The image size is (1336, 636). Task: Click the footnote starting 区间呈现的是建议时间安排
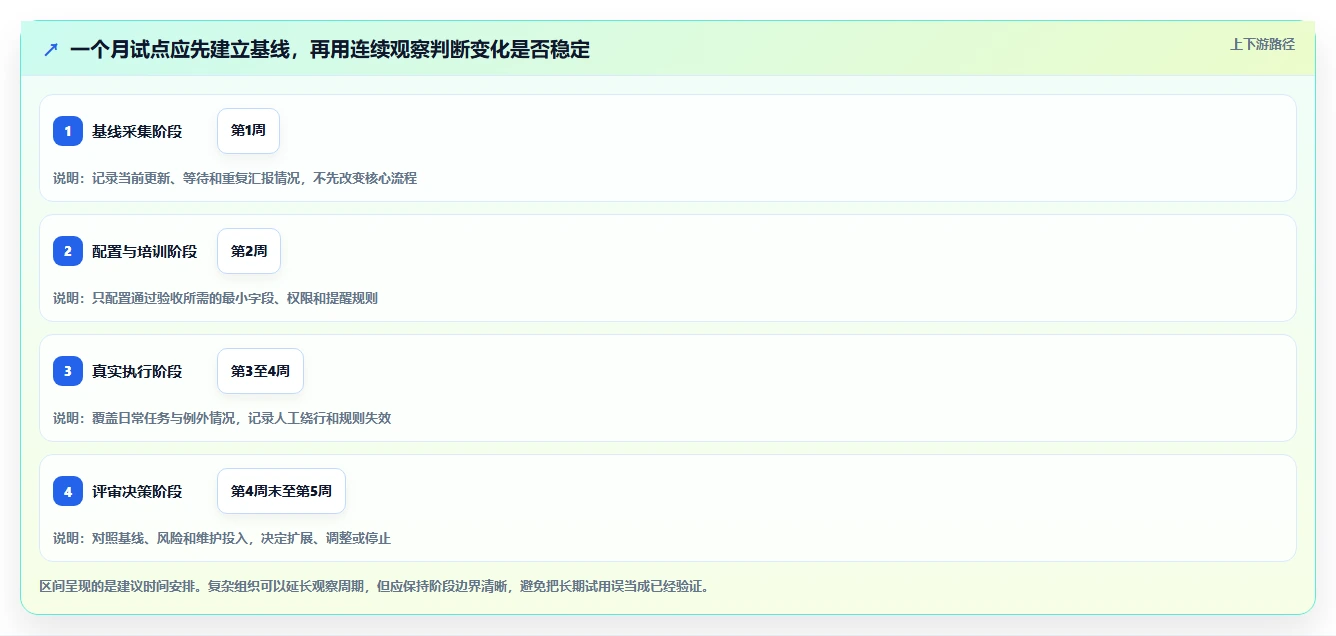(375, 586)
